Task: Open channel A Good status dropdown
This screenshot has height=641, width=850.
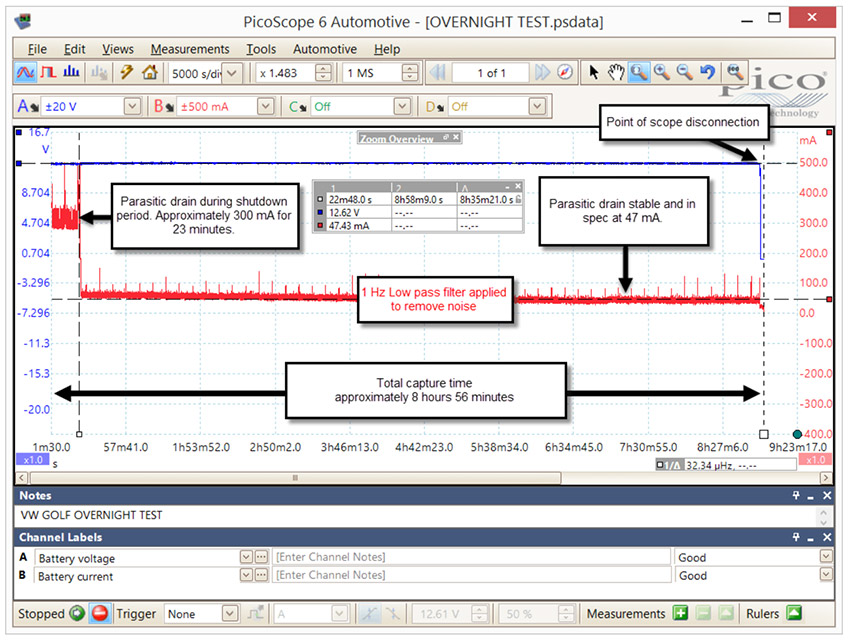Action: coord(826,557)
